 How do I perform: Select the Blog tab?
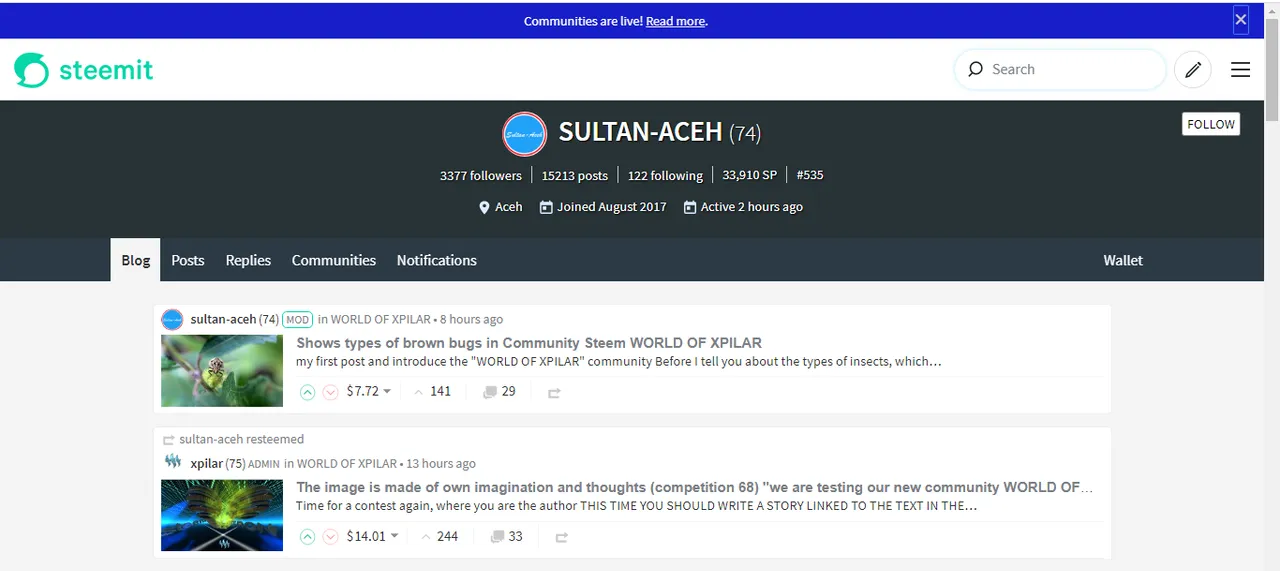(x=136, y=260)
